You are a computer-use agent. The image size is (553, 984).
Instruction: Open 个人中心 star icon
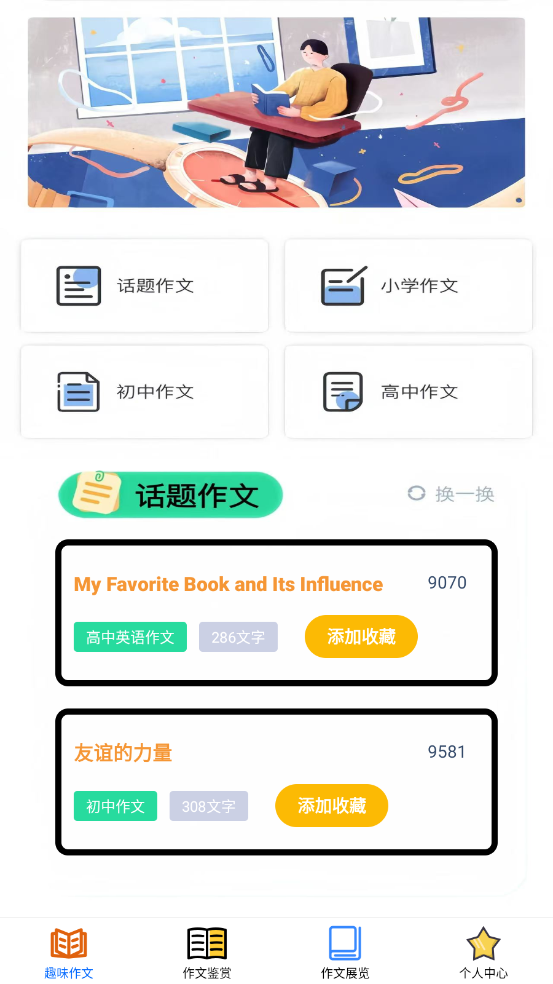click(x=483, y=944)
